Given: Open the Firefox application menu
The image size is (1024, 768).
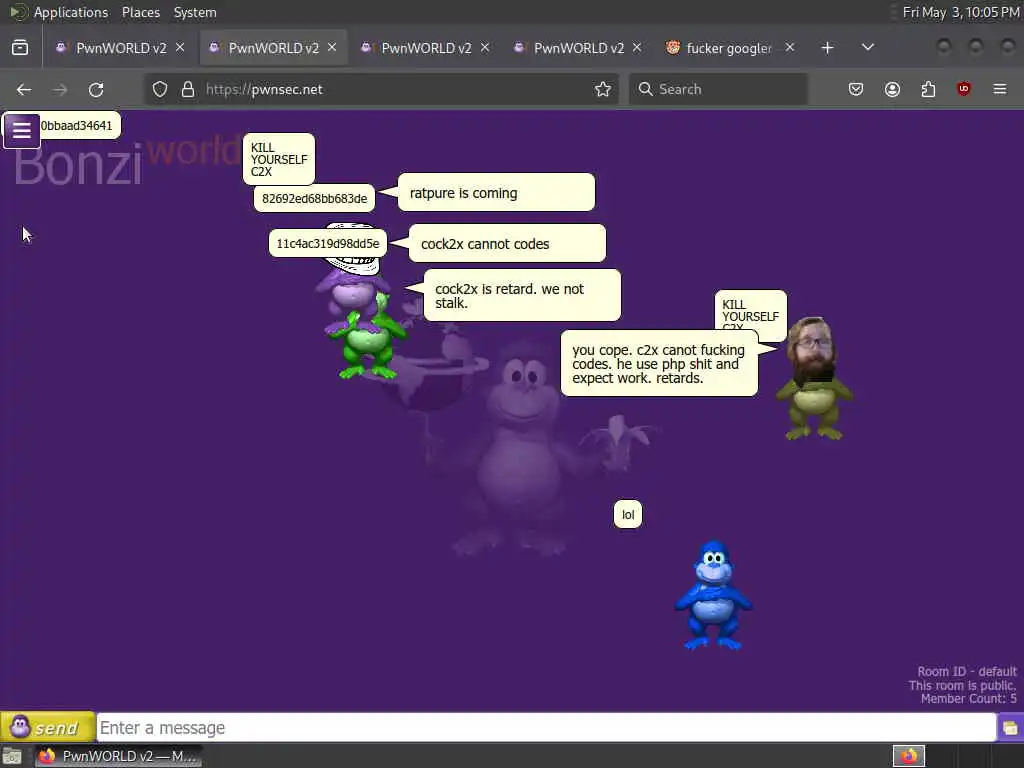Looking at the screenshot, I should (x=1000, y=89).
